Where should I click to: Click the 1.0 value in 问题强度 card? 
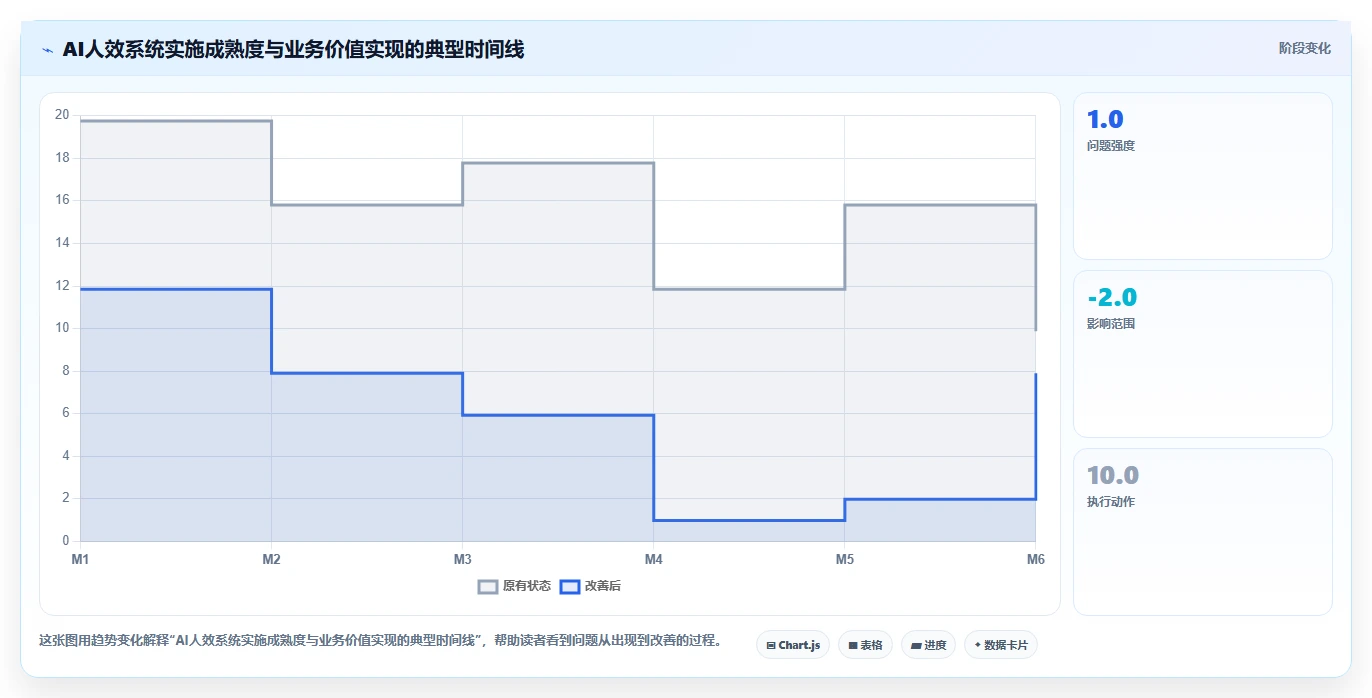pos(1105,120)
